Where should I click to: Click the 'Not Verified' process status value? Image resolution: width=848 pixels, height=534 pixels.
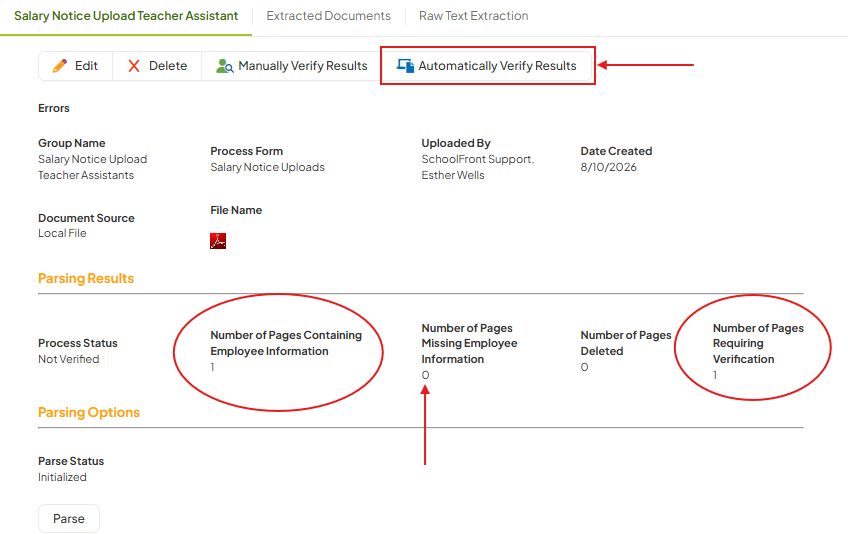69,359
